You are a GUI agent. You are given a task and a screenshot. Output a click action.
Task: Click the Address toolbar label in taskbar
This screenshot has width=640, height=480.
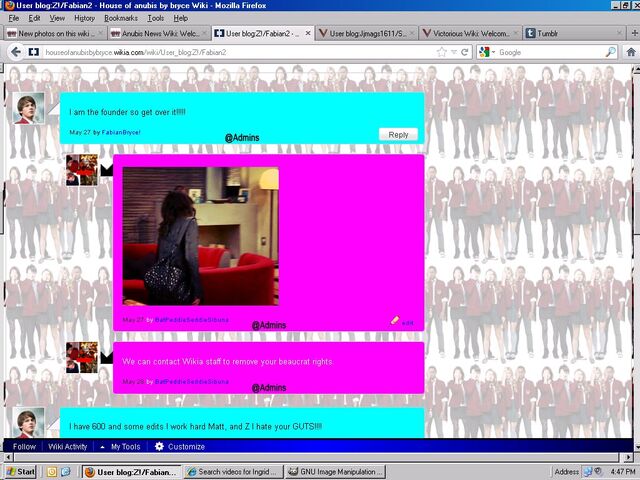(567, 472)
